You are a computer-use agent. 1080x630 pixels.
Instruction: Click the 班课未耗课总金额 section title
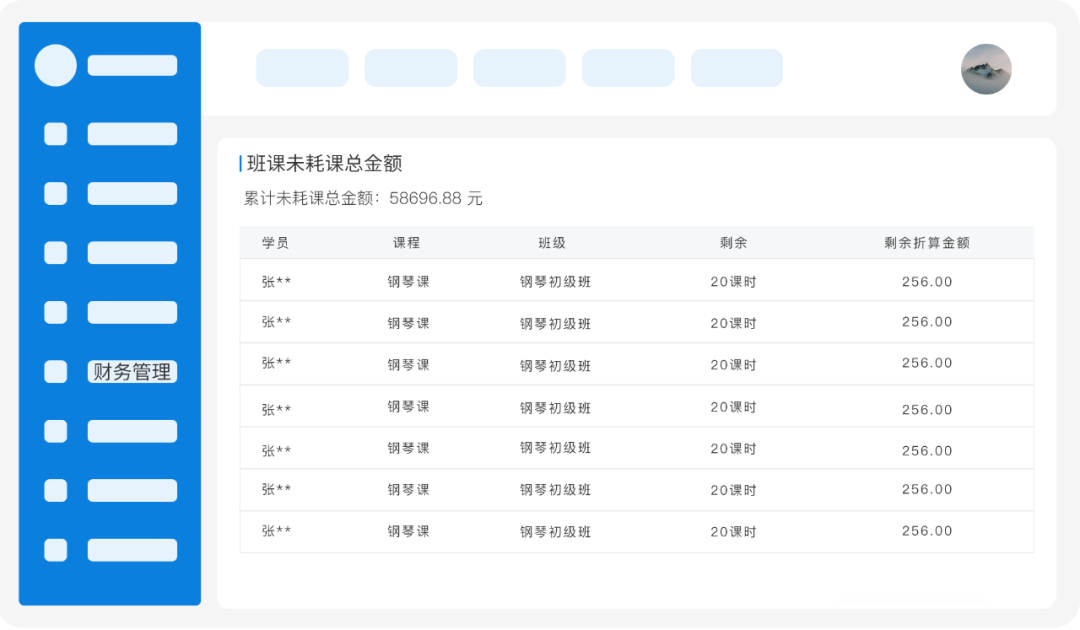(324, 164)
